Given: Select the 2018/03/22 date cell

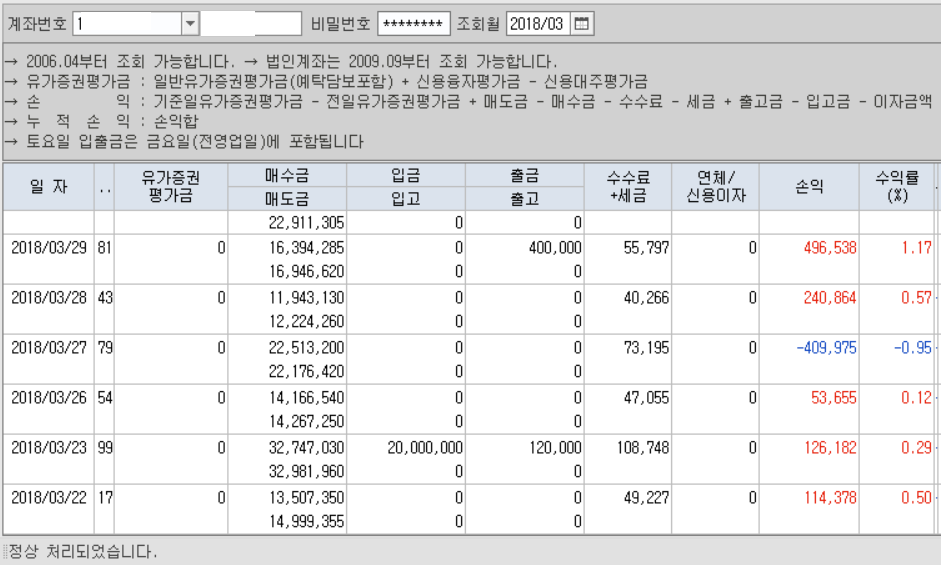Looking at the screenshot, I should (49, 497).
